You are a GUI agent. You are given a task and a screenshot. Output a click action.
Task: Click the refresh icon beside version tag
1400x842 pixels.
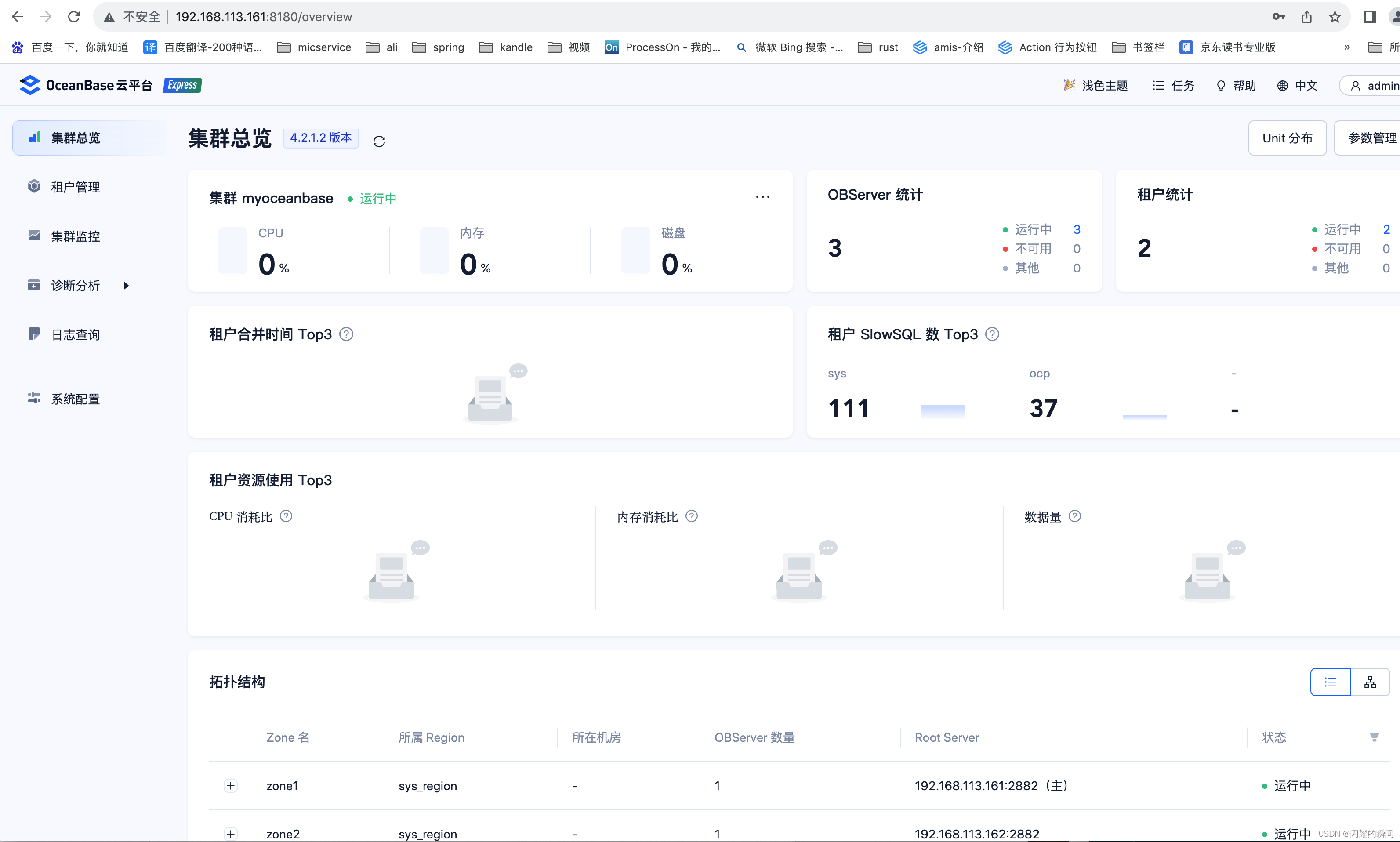379,141
